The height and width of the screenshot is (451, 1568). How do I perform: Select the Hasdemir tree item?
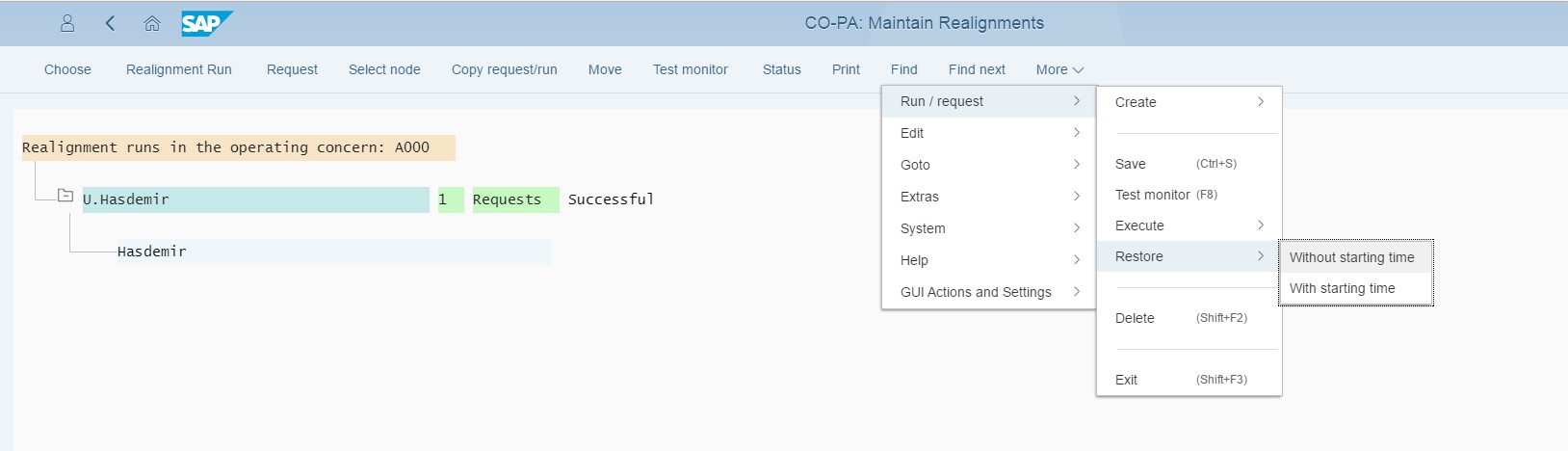tap(152, 252)
